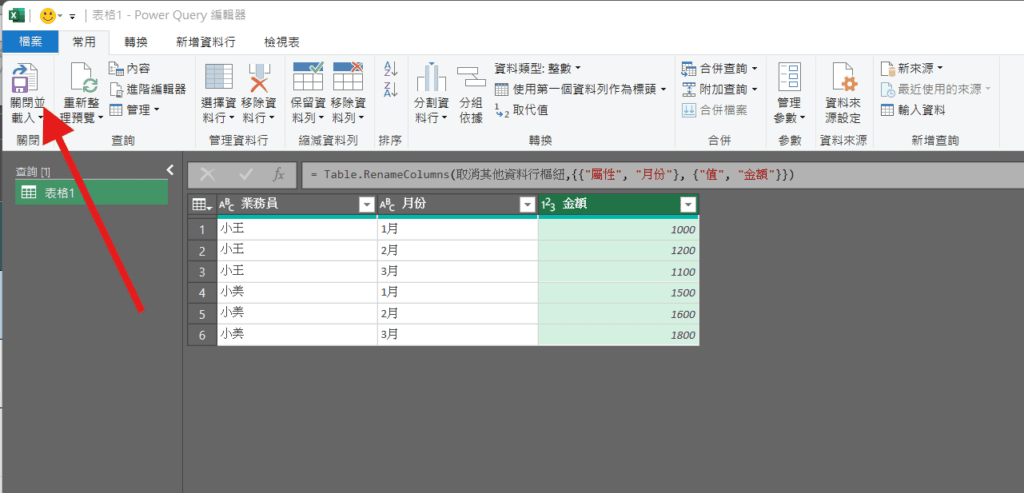
Task: Open the 業務員 column filter dropdown
Action: click(x=366, y=204)
